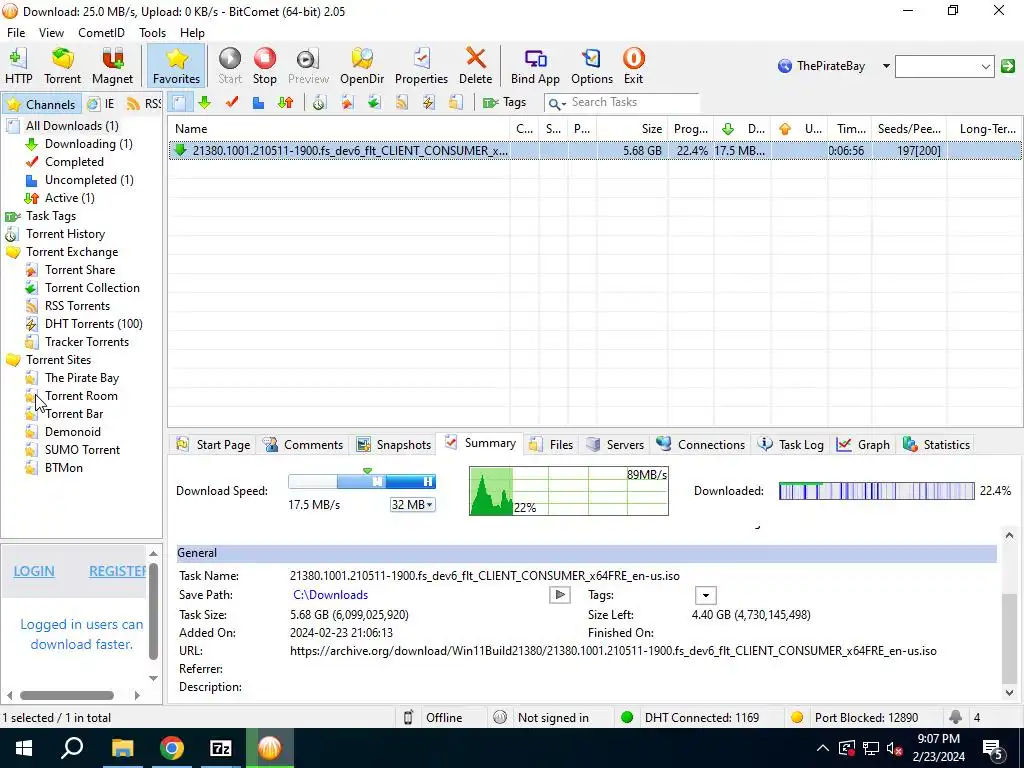Image resolution: width=1024 pixels, height=768 pixels.
Task: Open a Torrent file via toolbar
Action: (63, 66)
